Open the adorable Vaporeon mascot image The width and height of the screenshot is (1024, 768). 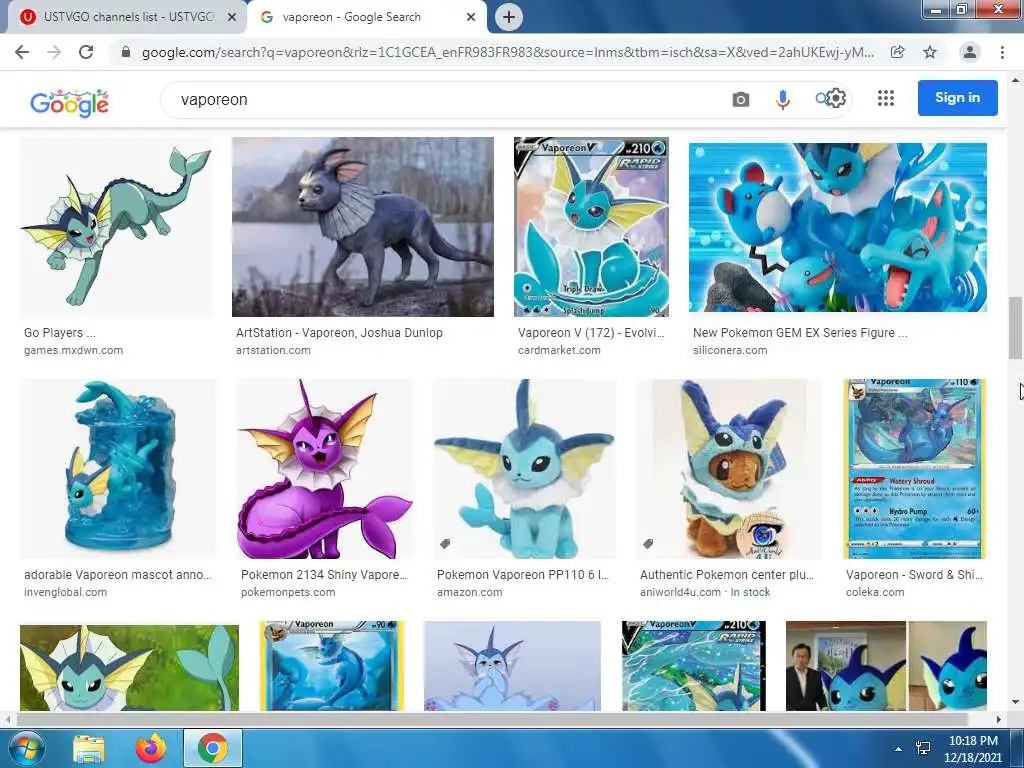pos(118,469)
